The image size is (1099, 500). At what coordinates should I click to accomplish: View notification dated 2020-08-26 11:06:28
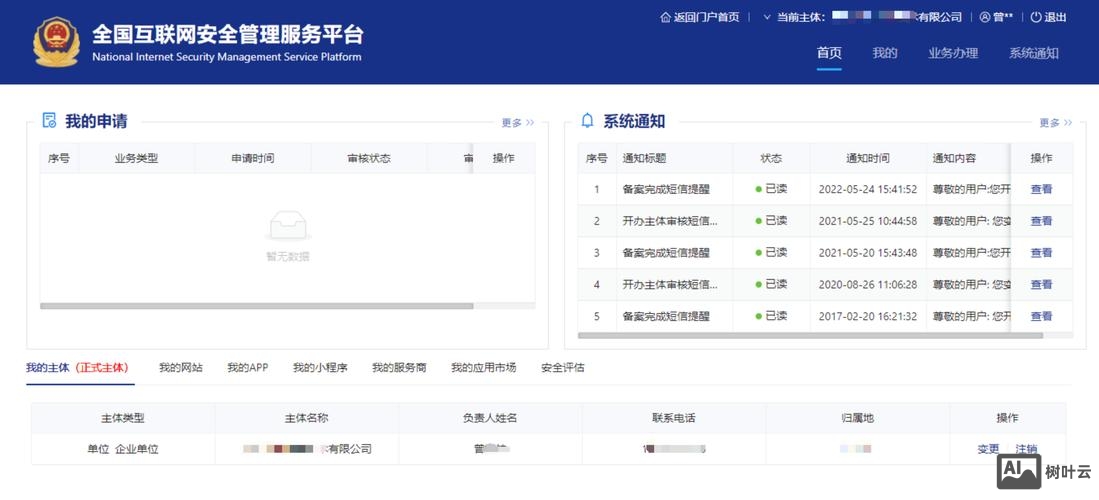[1041, 284]
